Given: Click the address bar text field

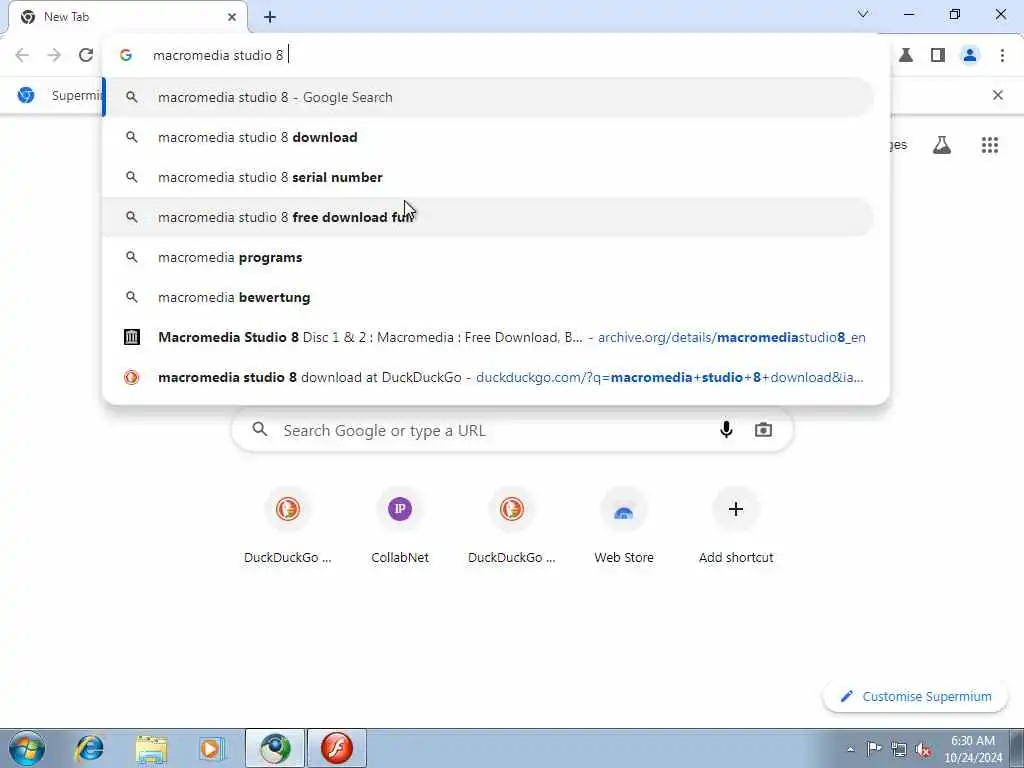Looking at the screenshot, I should pos(496,55).
